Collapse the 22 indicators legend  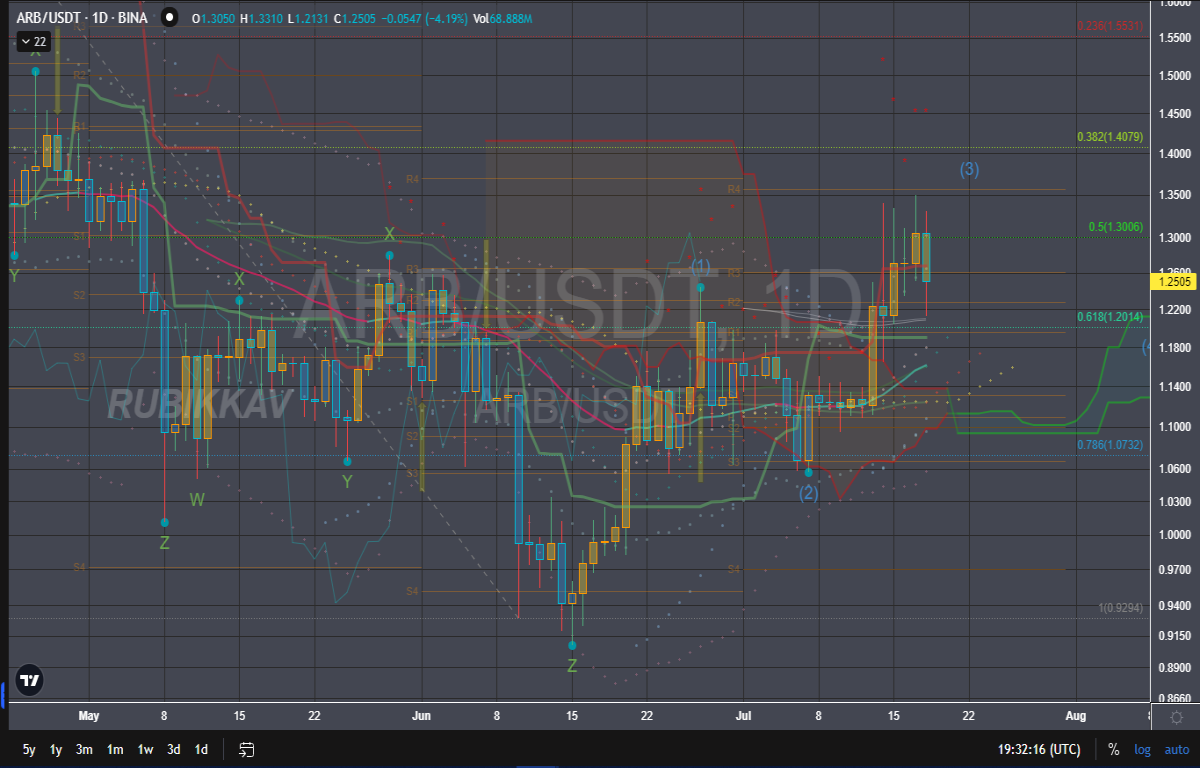click(32, 41)
